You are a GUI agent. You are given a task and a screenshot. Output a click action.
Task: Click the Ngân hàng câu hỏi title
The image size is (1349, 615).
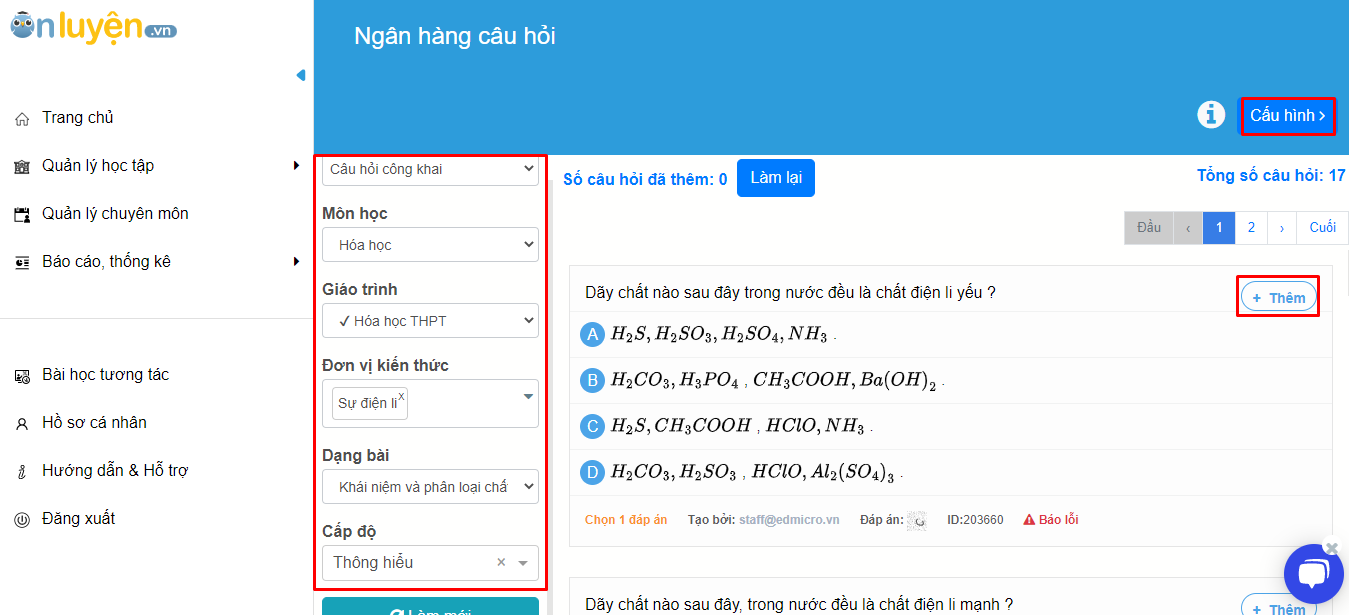(x=455, y=37)
